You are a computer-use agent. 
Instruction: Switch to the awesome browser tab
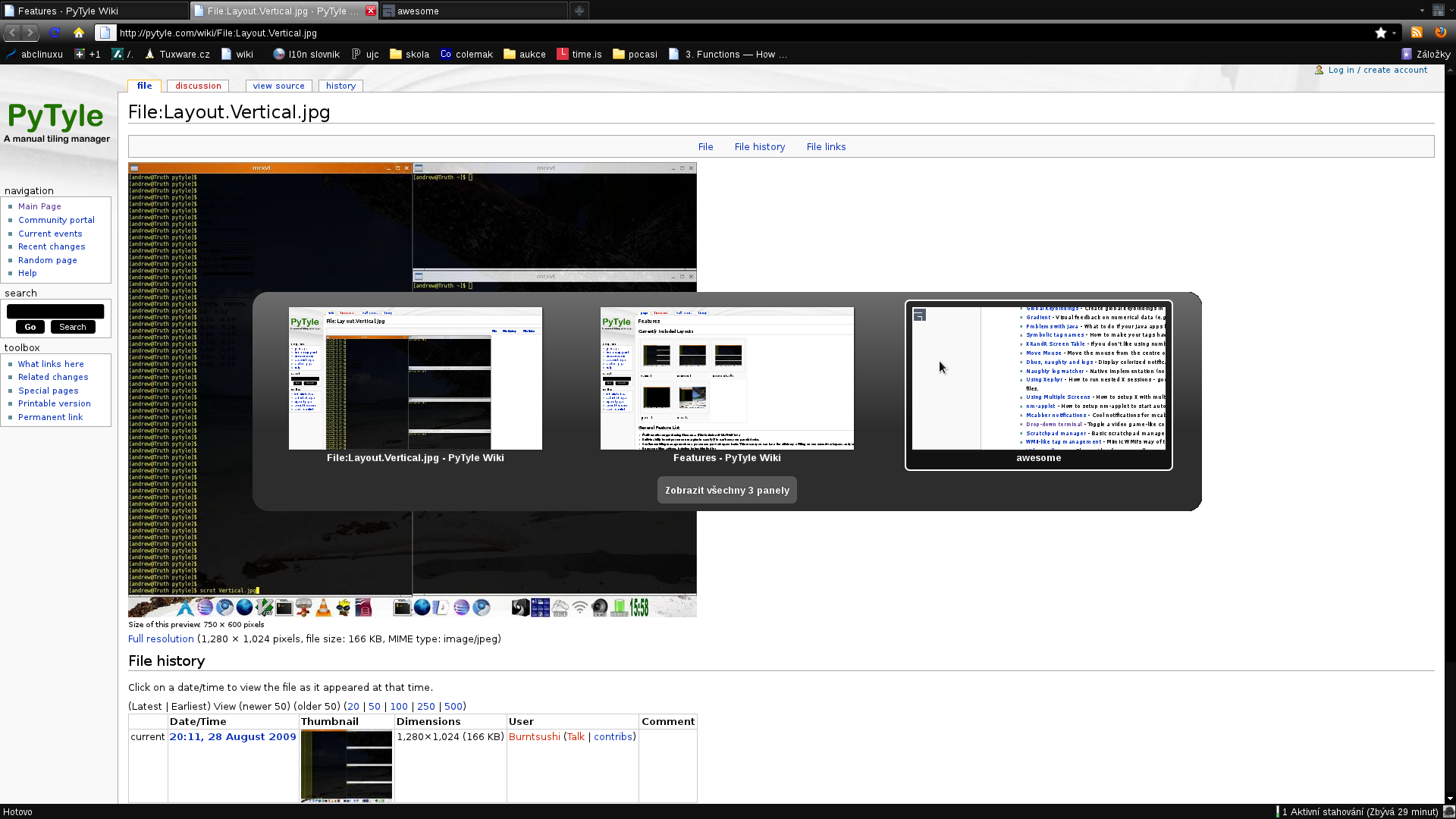(474, 11)
